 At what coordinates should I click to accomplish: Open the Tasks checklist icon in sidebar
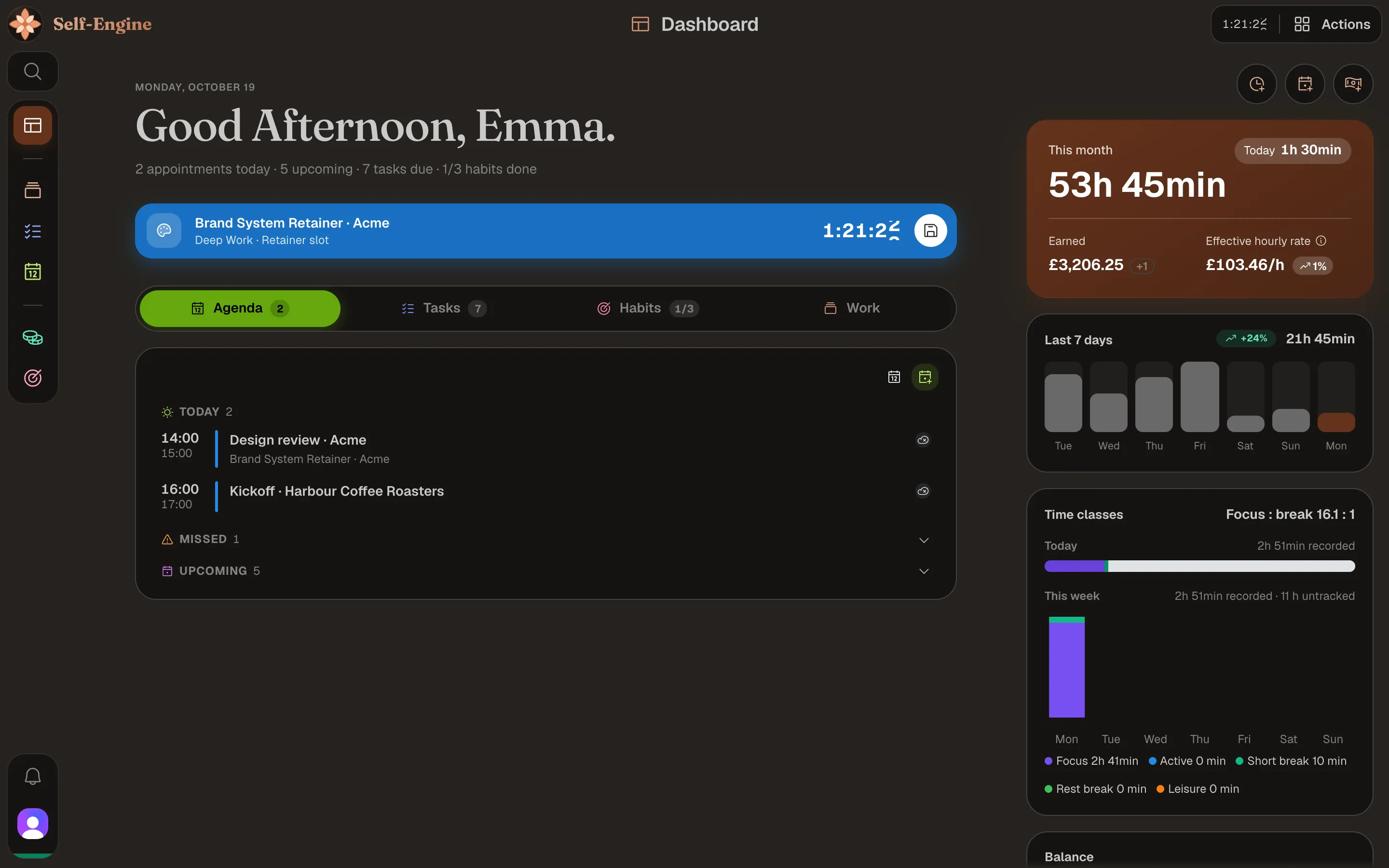click(33, 231)
